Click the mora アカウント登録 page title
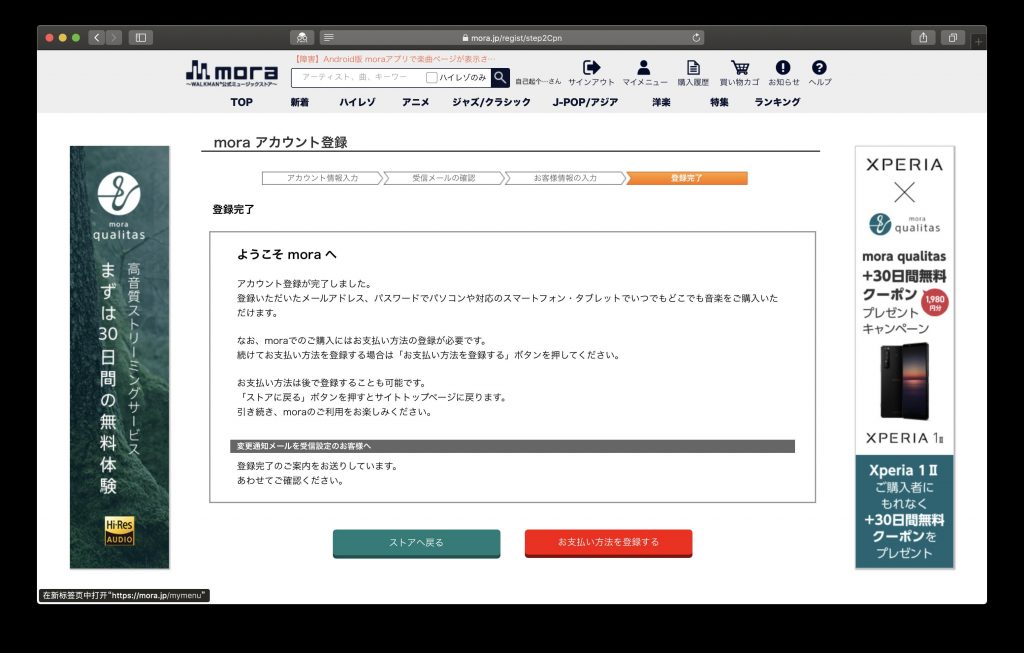The height and width of the screenshot is (653, 1024). [280, 142]
